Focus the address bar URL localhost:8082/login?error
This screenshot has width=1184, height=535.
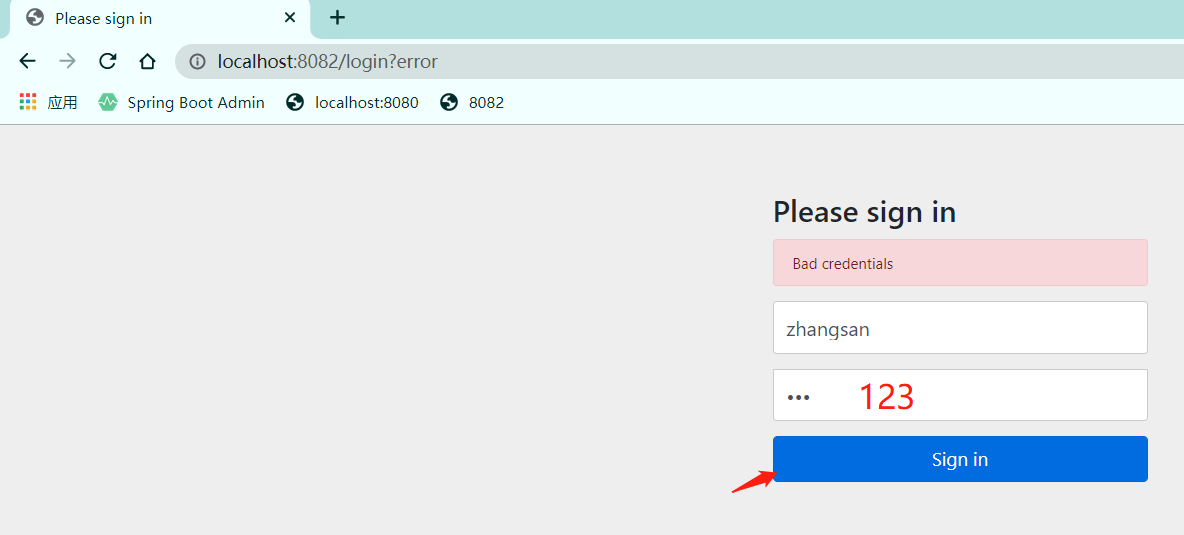tap(328, 62)
